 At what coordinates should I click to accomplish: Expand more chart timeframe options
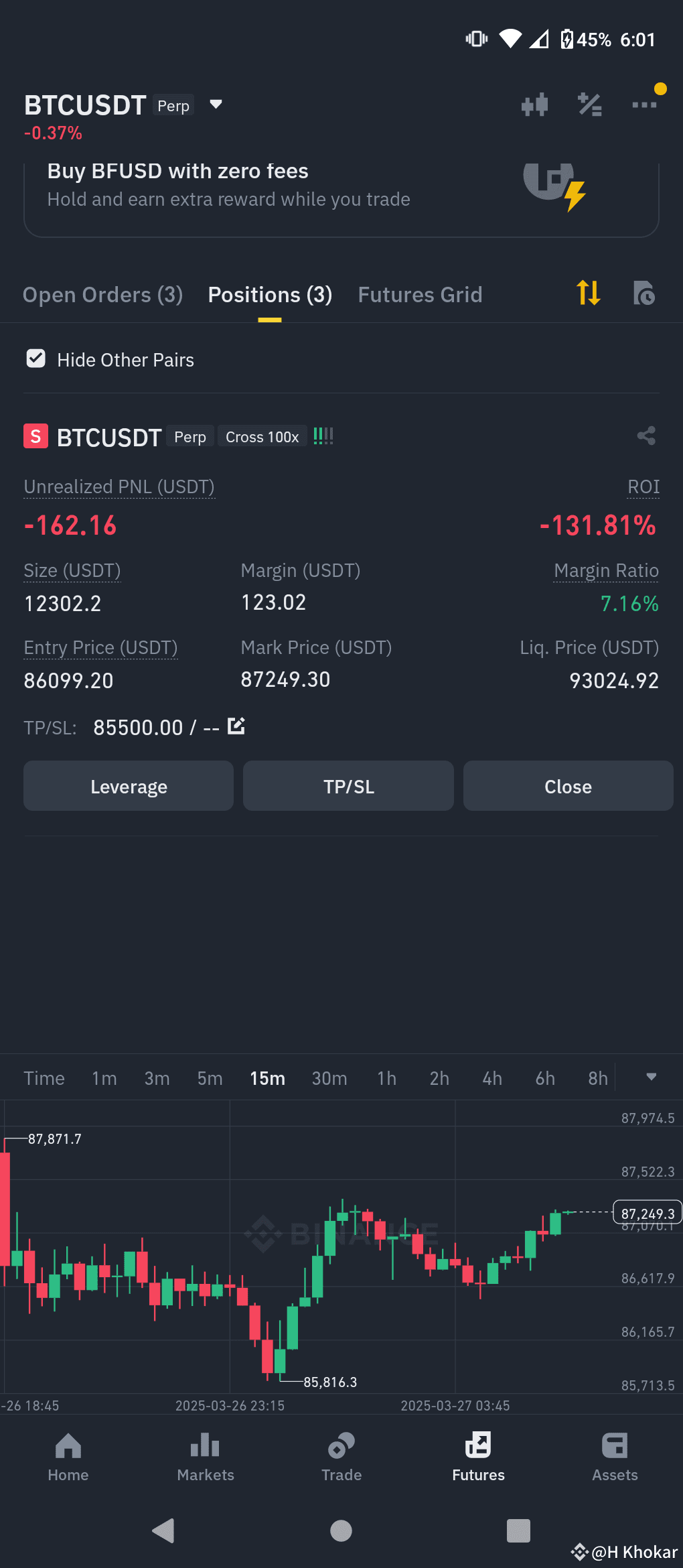(651, 1077)
